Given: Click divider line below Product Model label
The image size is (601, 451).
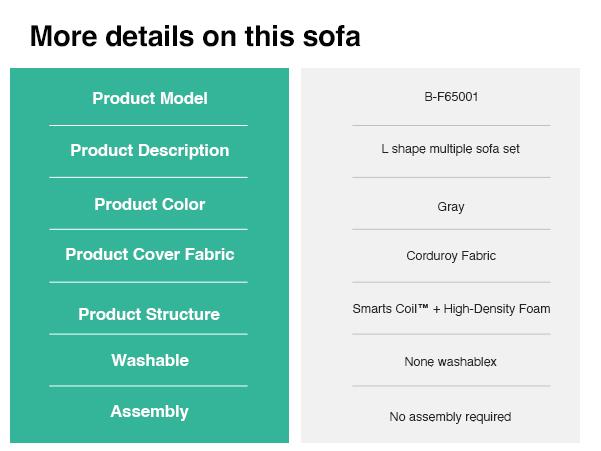Looking at the screenshot, I should (148, 125).
